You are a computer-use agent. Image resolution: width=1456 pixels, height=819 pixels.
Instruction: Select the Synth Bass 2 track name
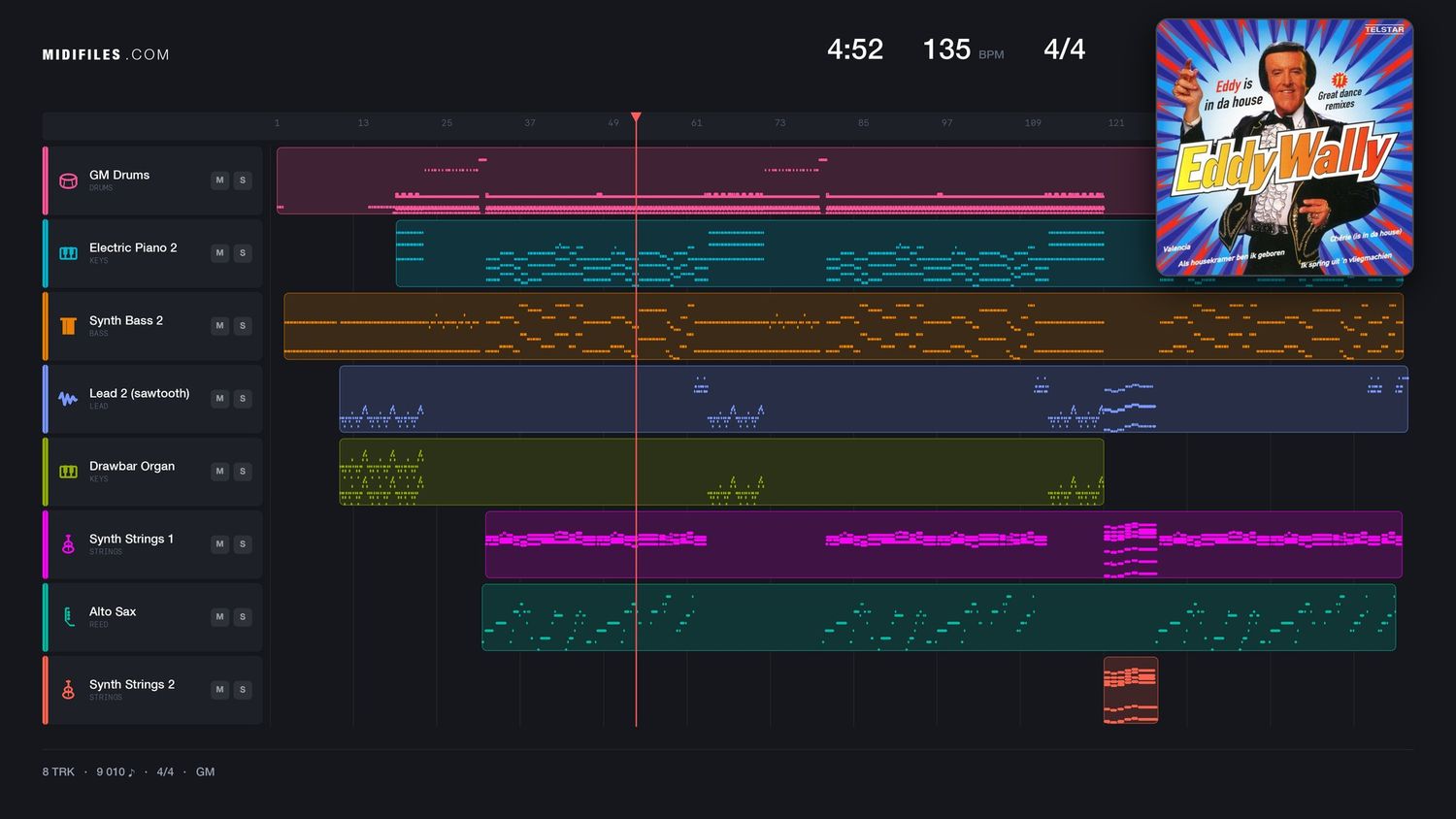126,320
